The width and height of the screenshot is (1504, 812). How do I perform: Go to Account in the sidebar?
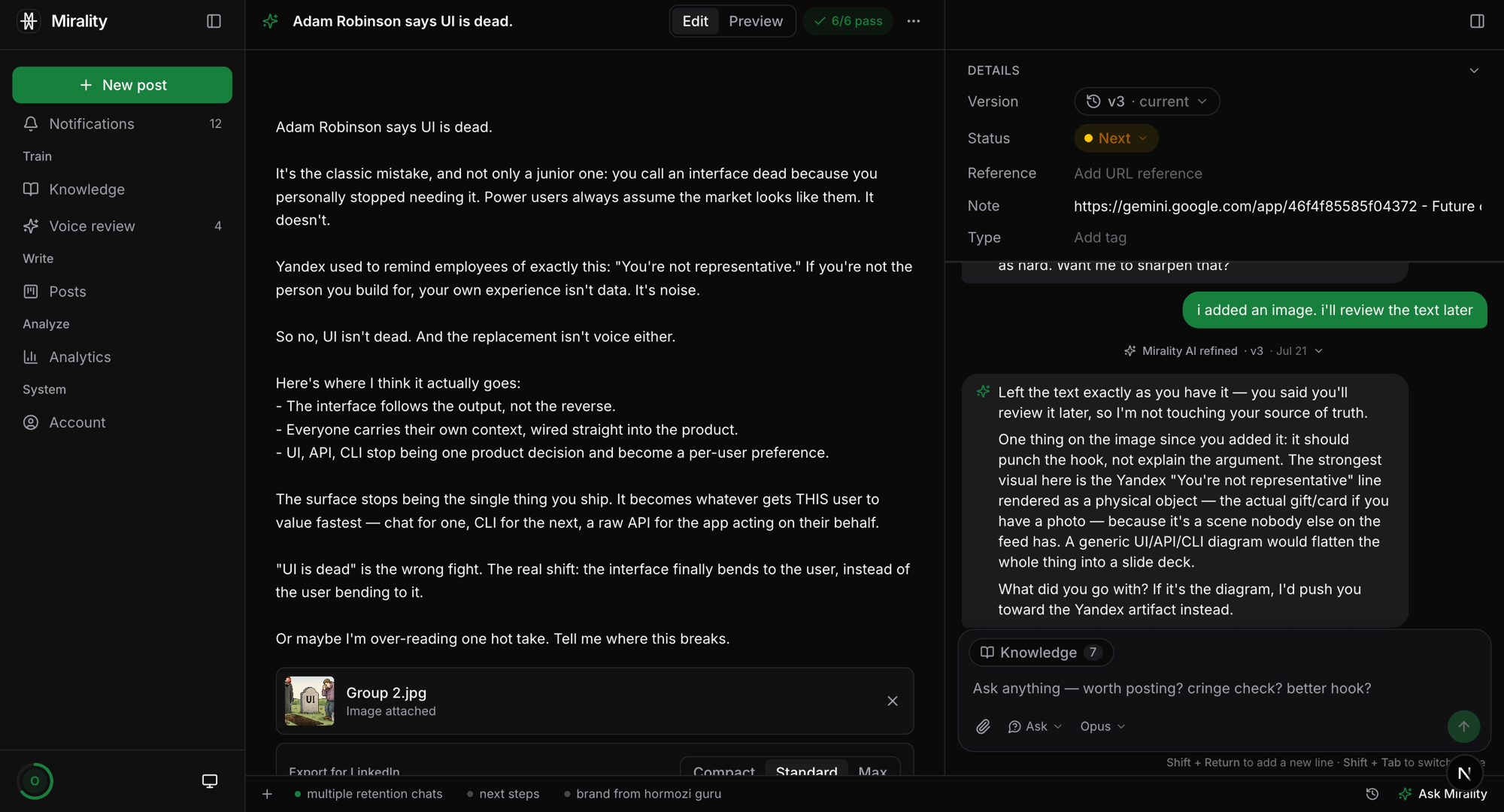123,422
